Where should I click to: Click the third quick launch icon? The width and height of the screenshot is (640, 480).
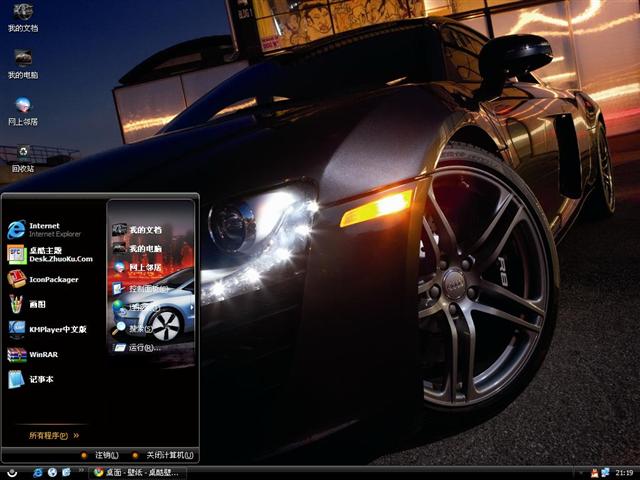click(x=66, y=473)
